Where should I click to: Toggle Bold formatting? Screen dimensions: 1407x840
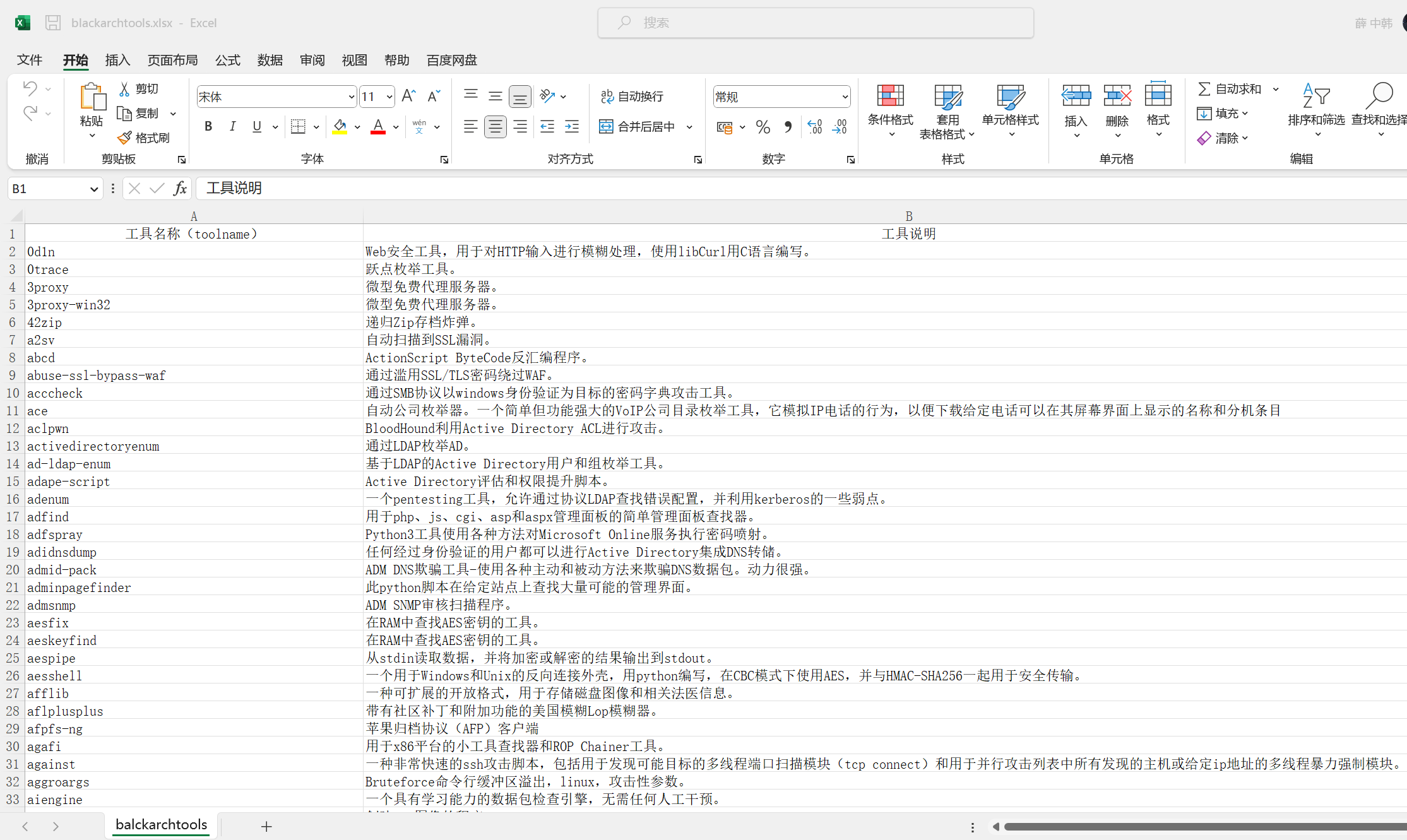point(208,126)
